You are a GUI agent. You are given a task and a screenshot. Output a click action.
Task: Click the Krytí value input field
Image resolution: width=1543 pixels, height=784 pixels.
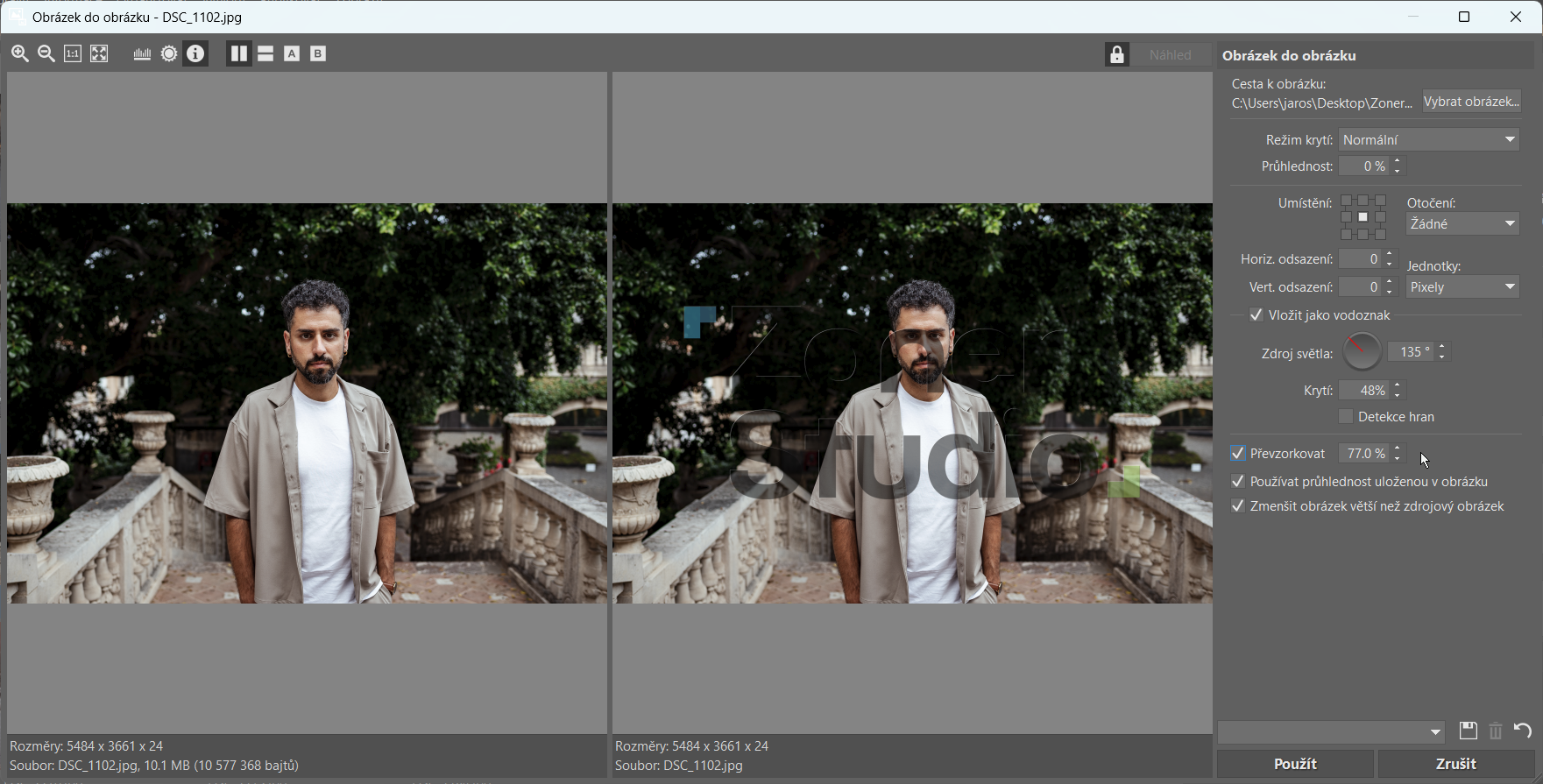coord(1363,390)
